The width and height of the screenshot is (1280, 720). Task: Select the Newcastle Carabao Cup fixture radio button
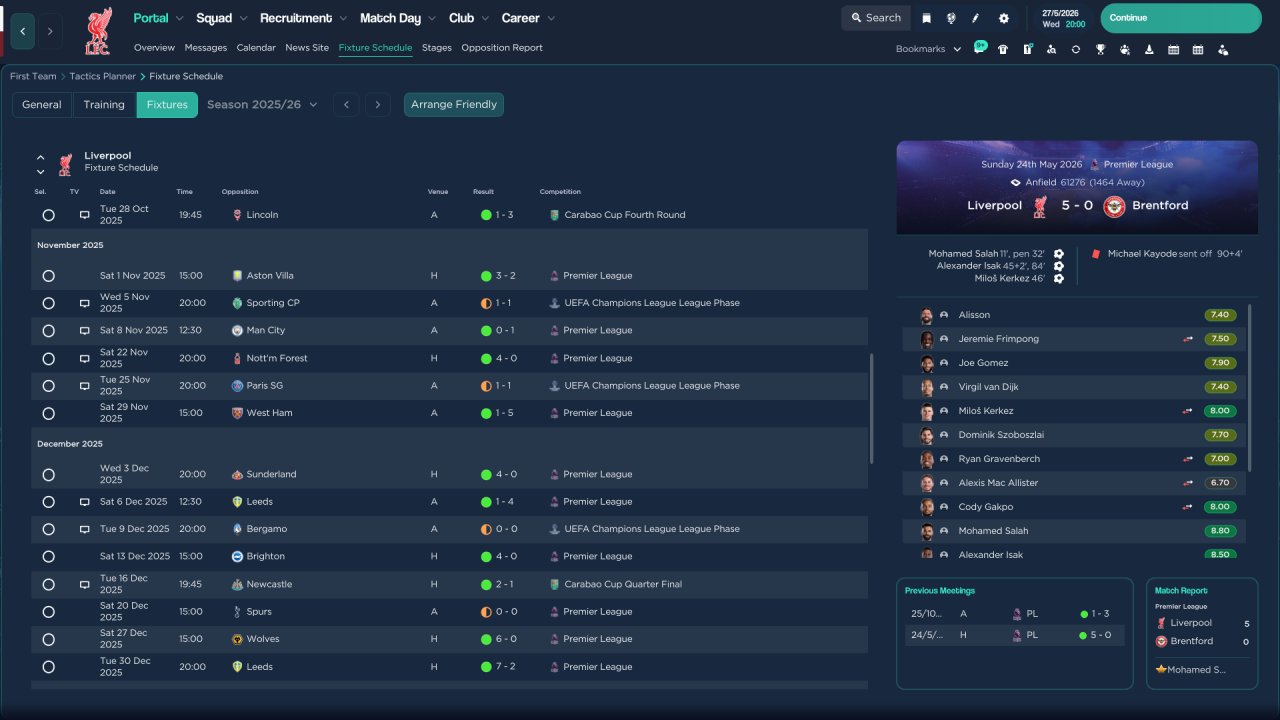[48, 584]
